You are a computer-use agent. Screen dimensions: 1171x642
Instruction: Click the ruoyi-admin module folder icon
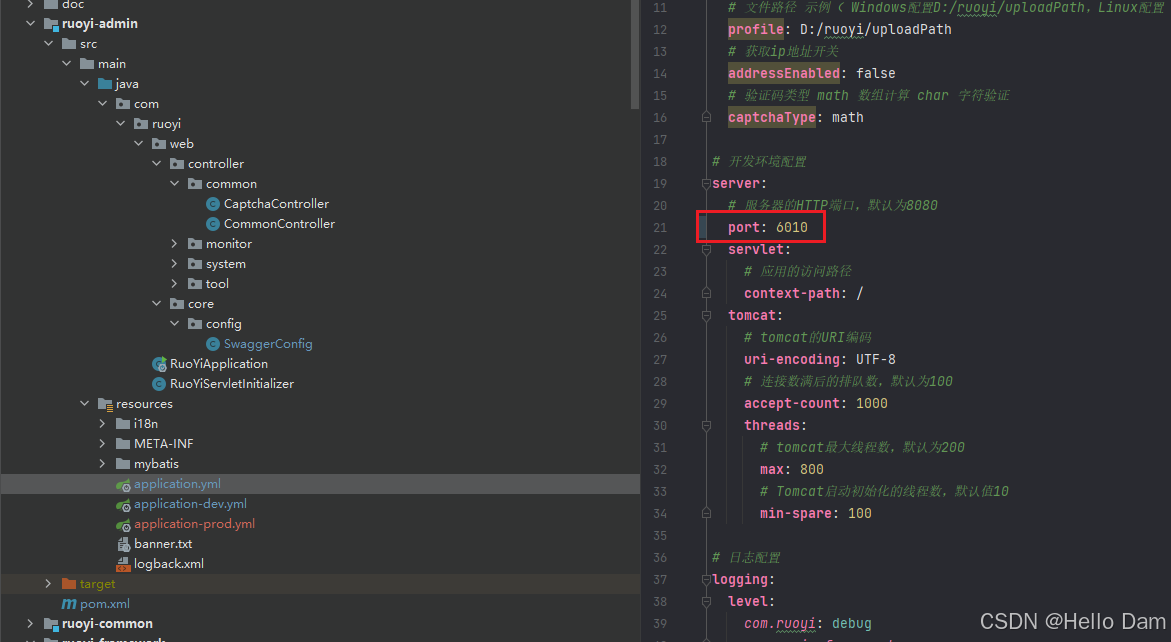pyautogui.click(x=51, y=24)
